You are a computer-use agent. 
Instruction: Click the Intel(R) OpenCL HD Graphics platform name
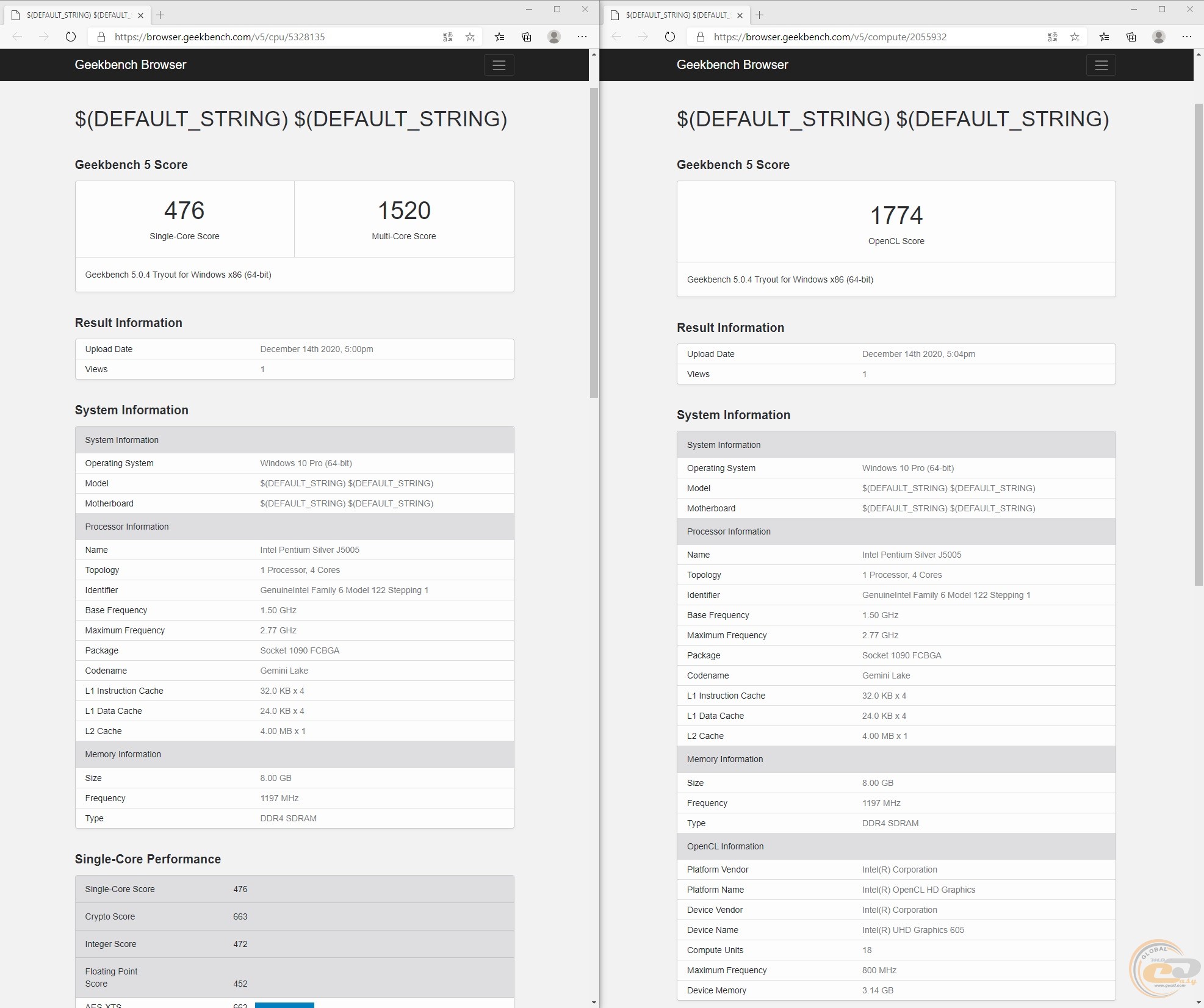click(918, 890)
